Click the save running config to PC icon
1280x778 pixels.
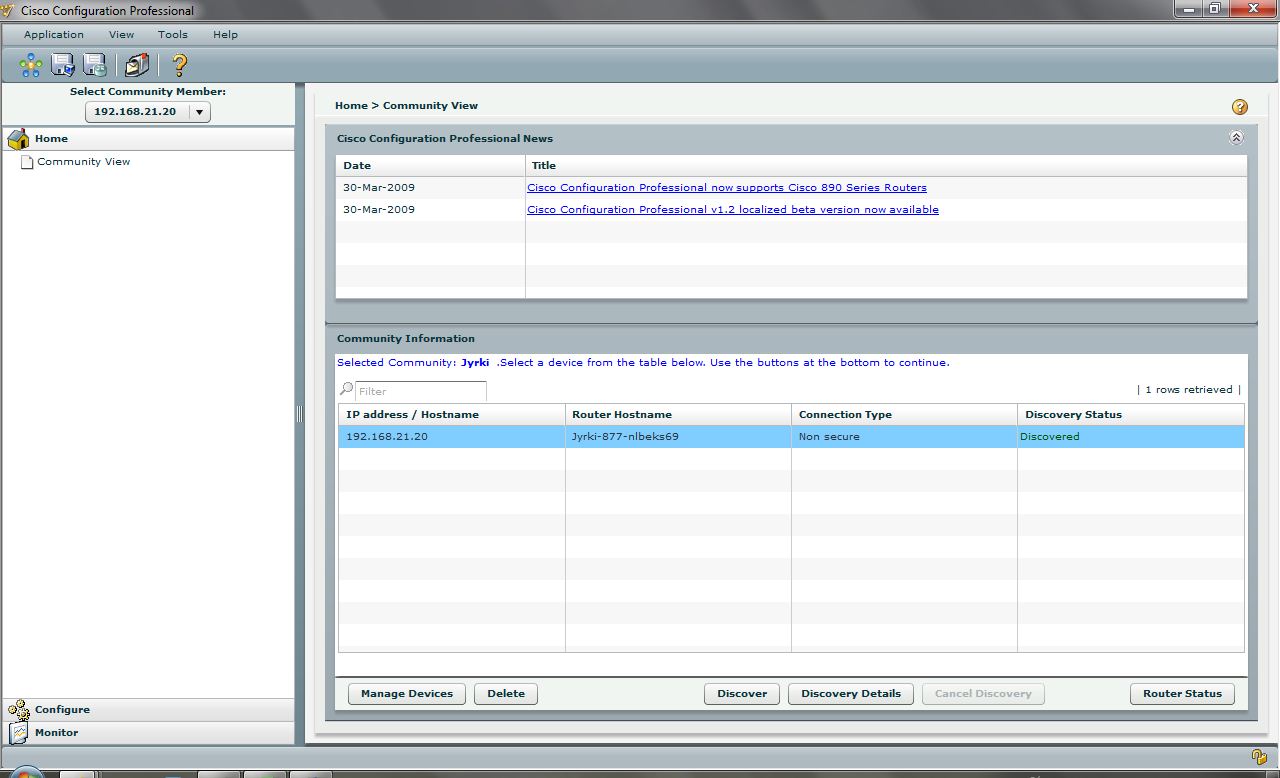coord(63,66)
